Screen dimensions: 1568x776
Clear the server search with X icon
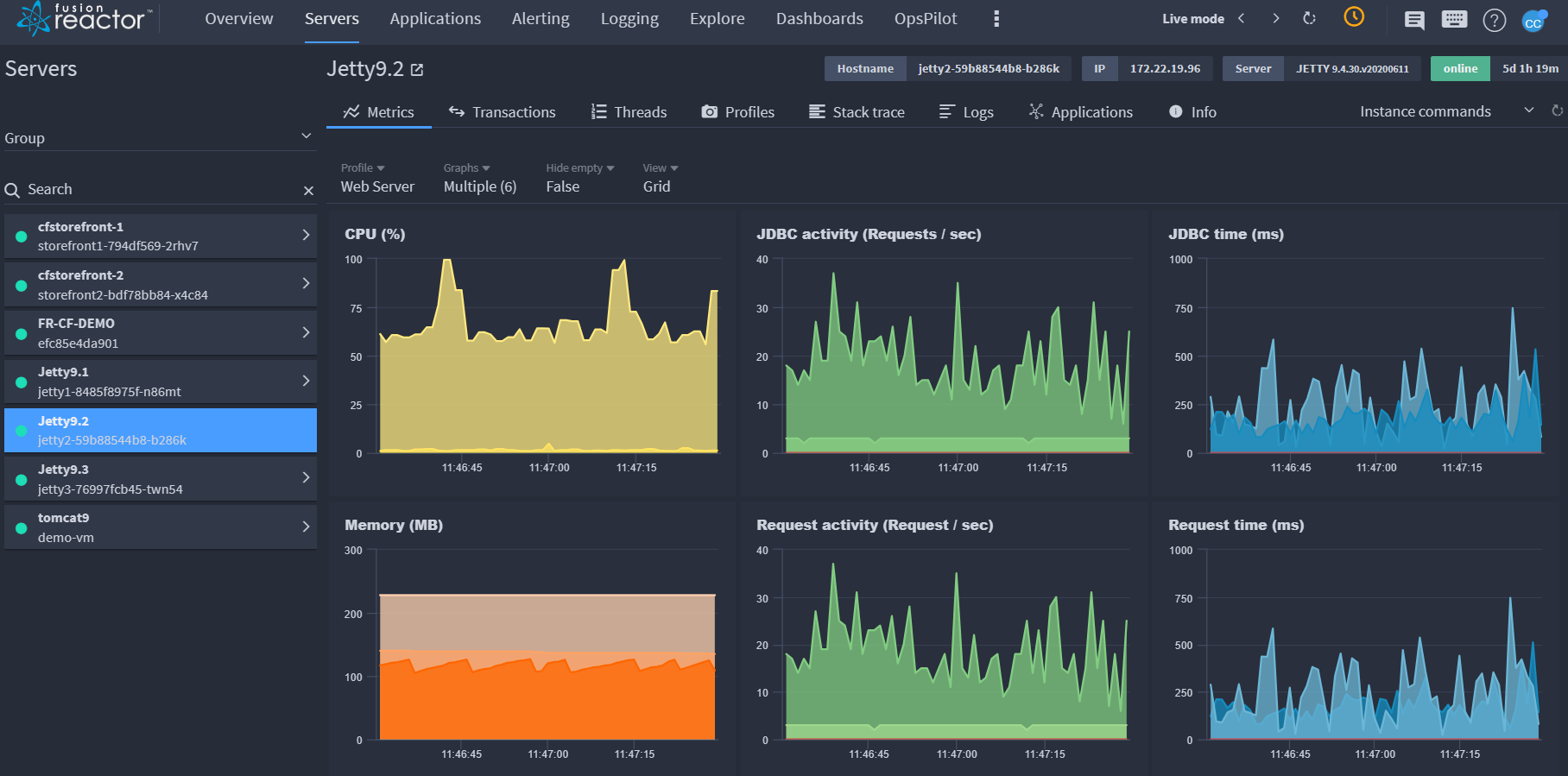pyautogui.click(x=308, y=191)
